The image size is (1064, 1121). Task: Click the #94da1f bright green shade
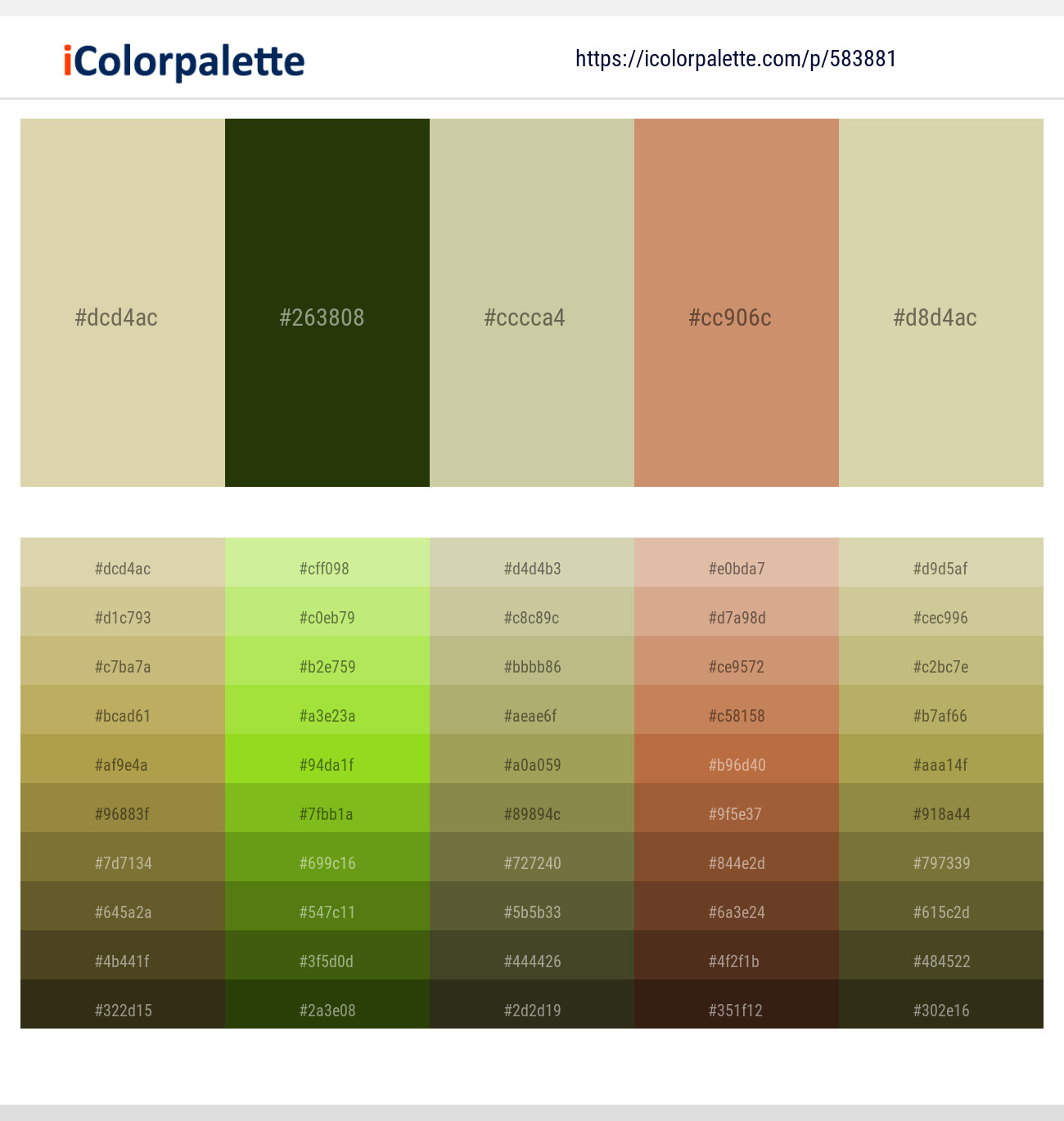click(x=326, y=764)
